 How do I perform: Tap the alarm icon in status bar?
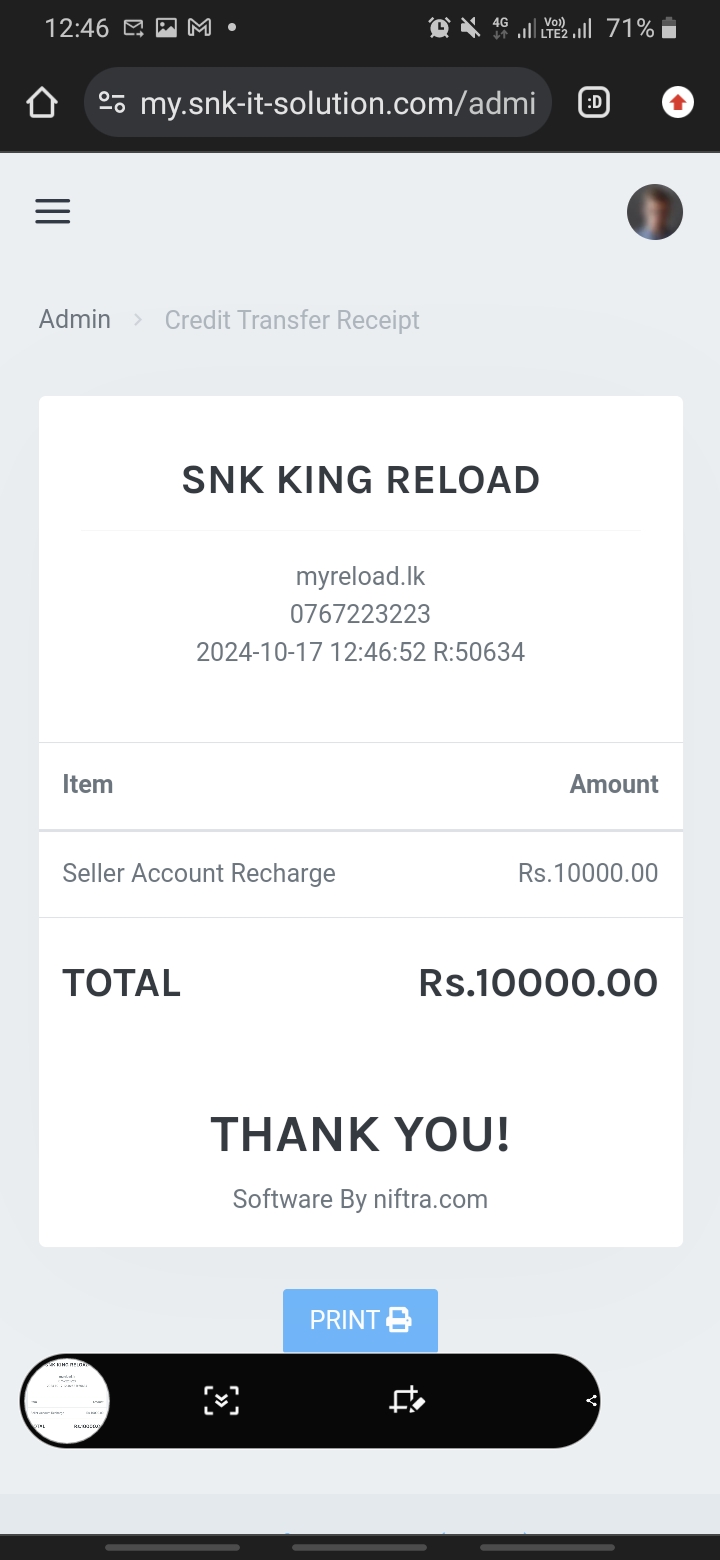pos(439,28)
